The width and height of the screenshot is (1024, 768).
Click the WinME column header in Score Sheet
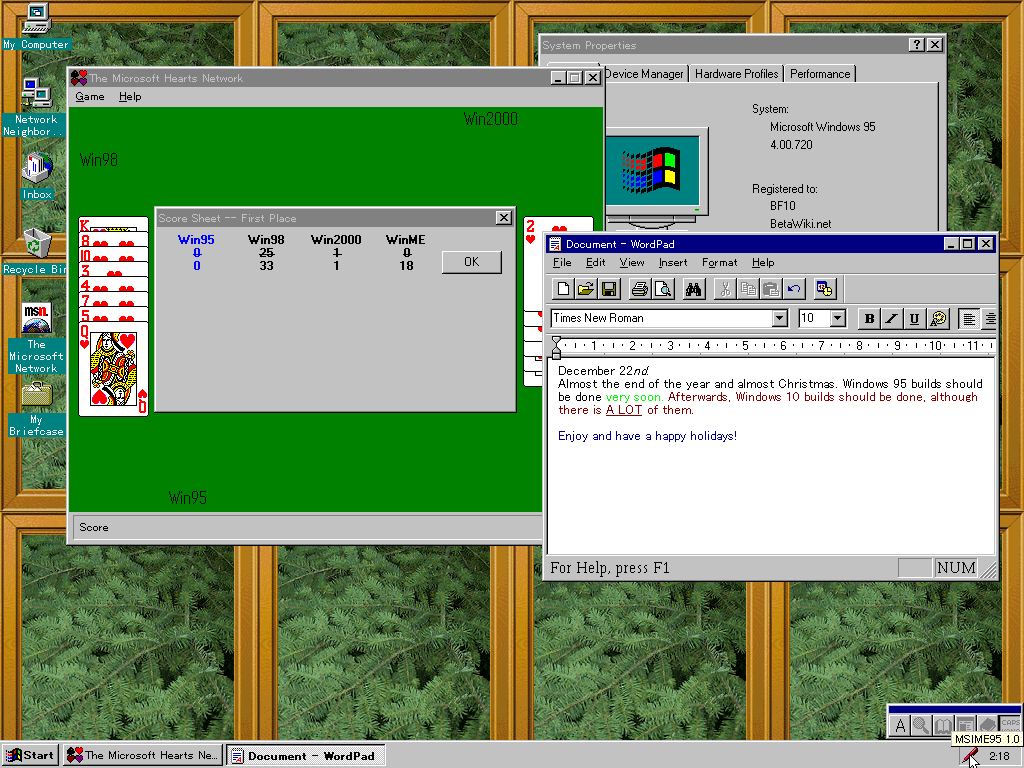pos(406,240)
